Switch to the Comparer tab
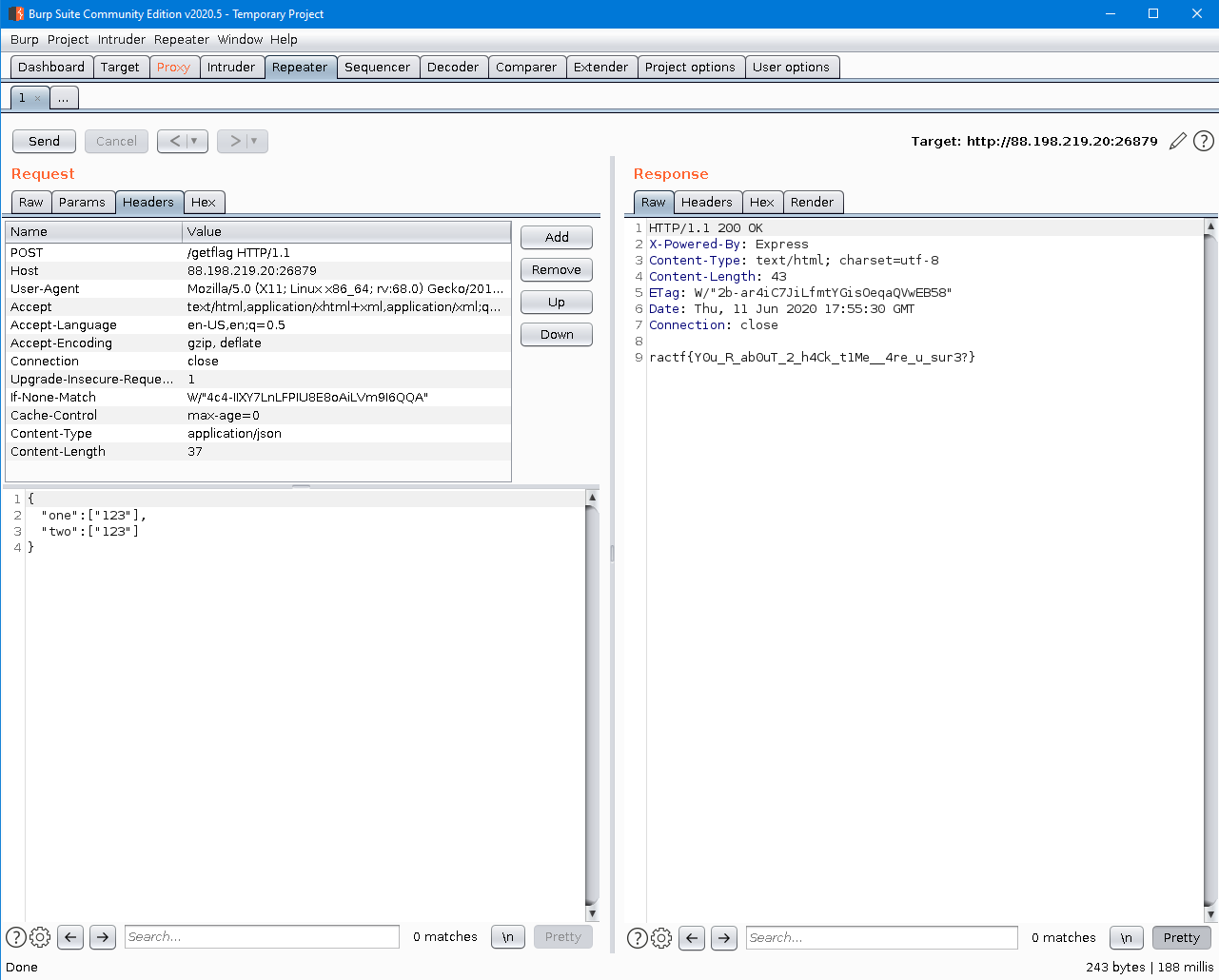 pyautogui.click(x=526, y=68)
